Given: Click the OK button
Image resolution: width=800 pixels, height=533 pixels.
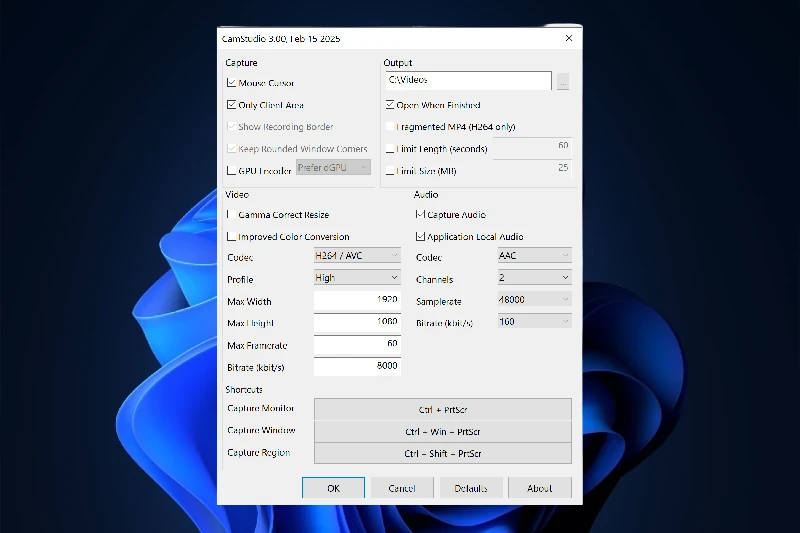Looking at the screenshot, I should pyautogui.click(x=333, y=488).
